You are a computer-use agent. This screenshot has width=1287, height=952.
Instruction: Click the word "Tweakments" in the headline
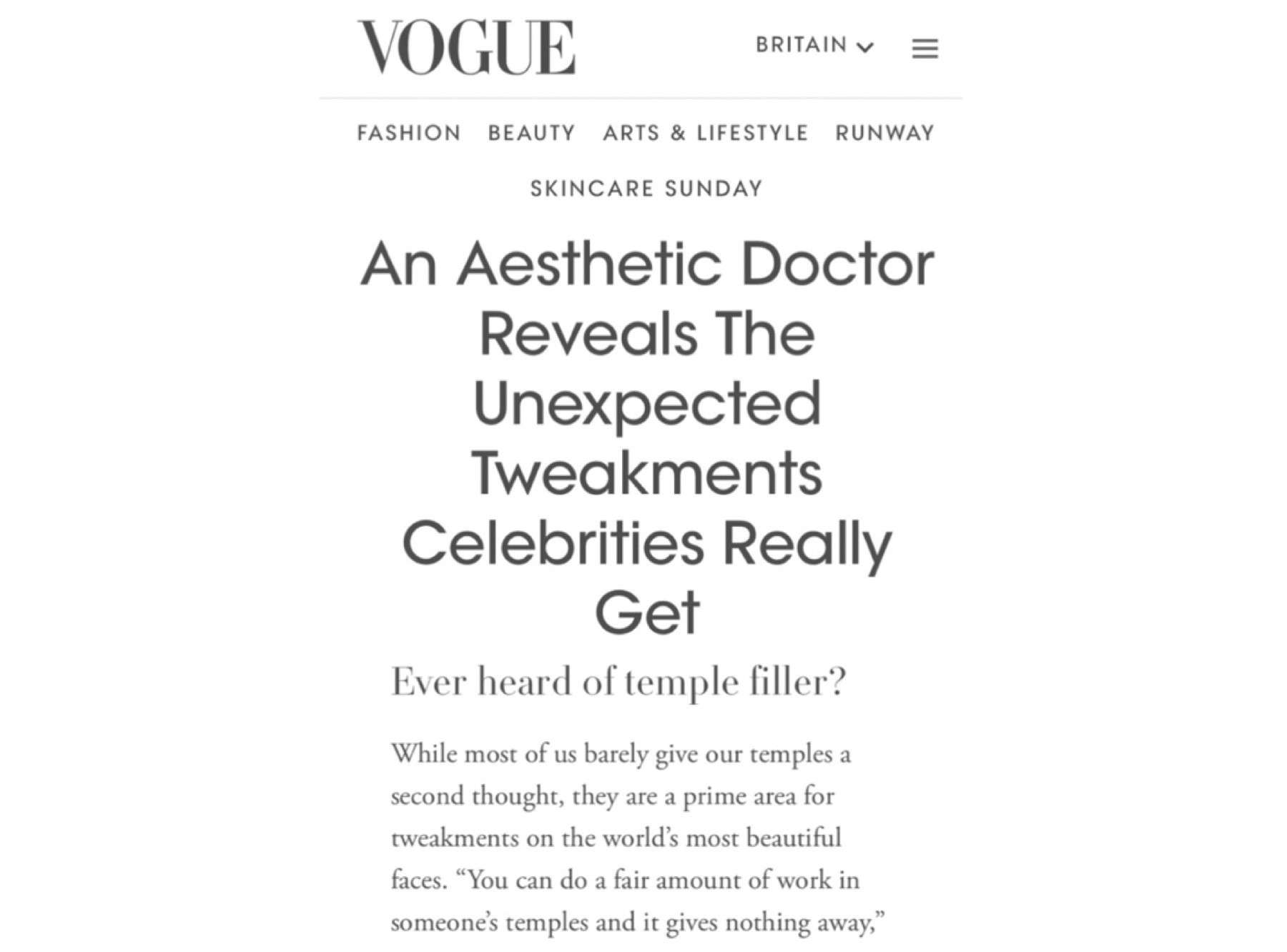(x=646, y=473)
